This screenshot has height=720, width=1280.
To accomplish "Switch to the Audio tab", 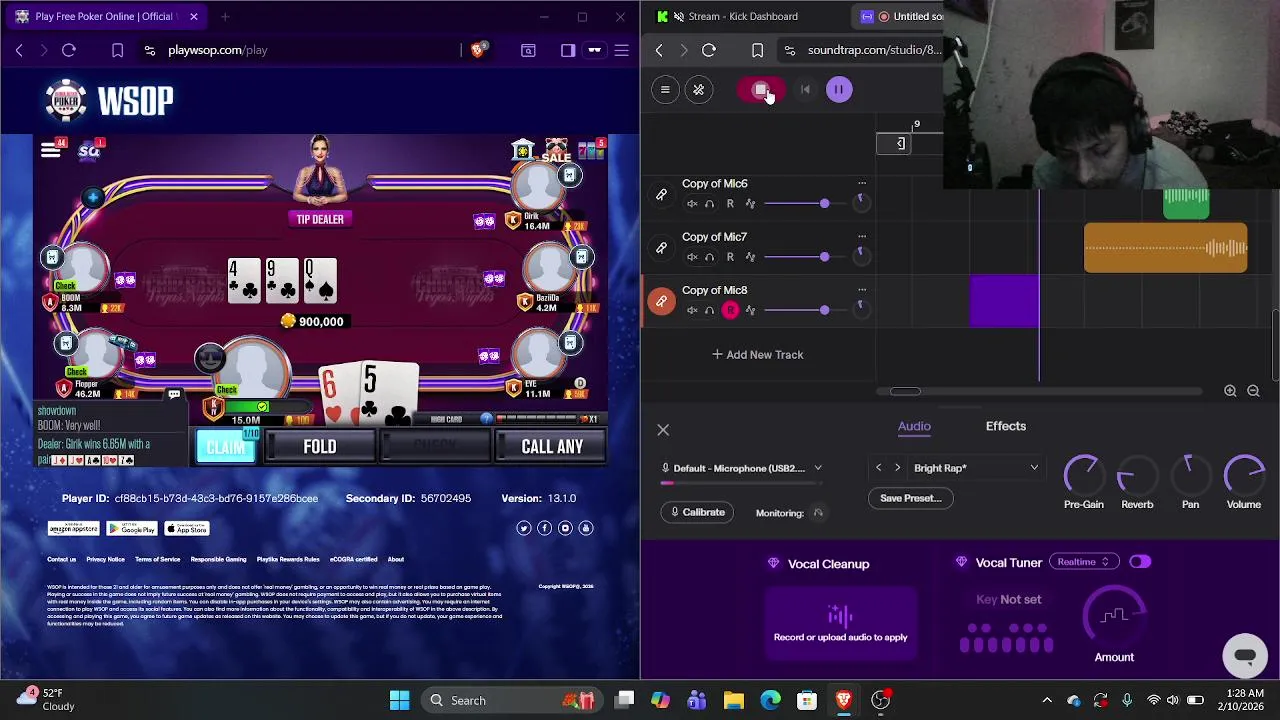I will pos(914,426).
